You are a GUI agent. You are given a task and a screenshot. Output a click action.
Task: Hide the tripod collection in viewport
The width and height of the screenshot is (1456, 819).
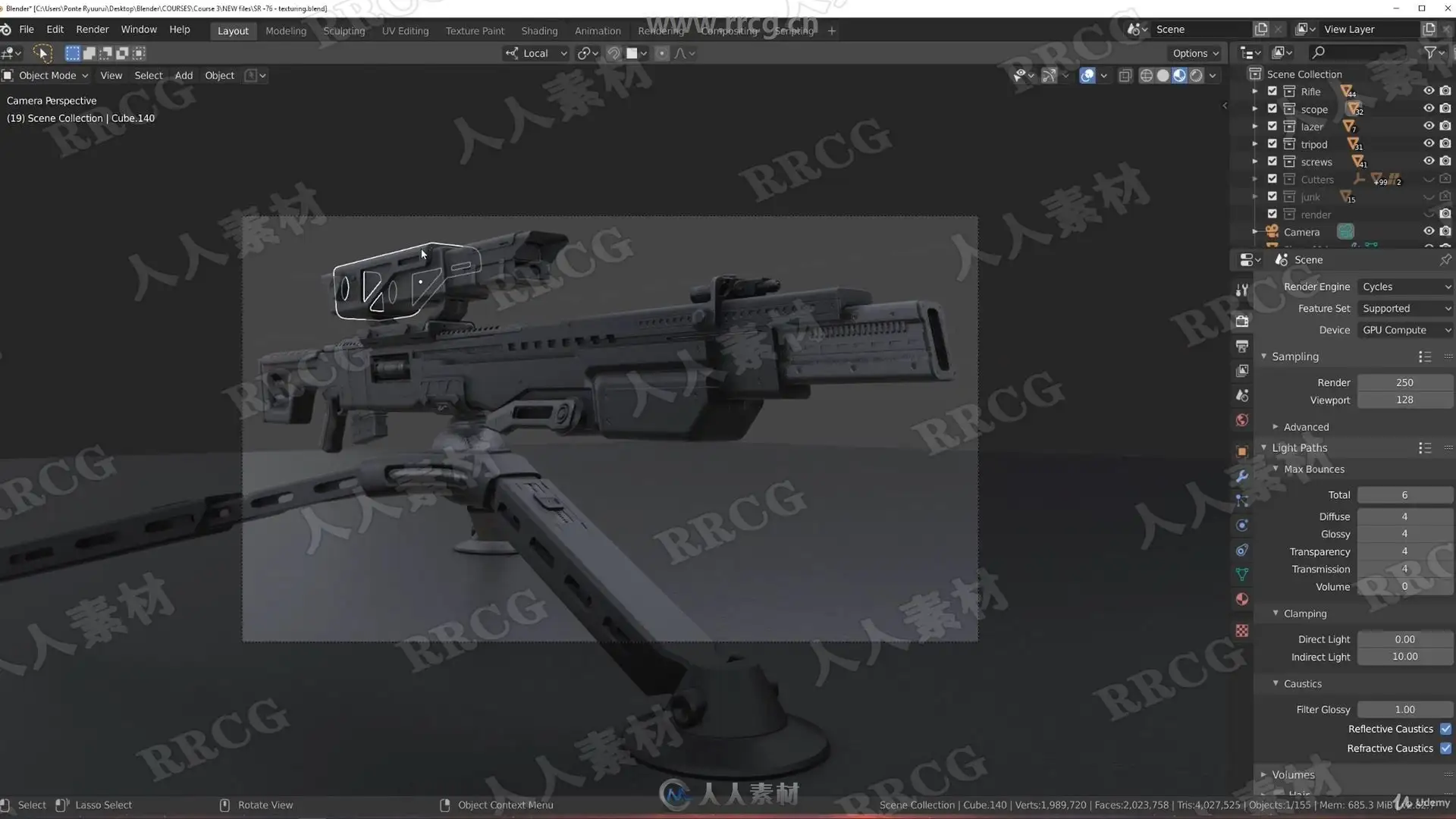click(1428, 143)
